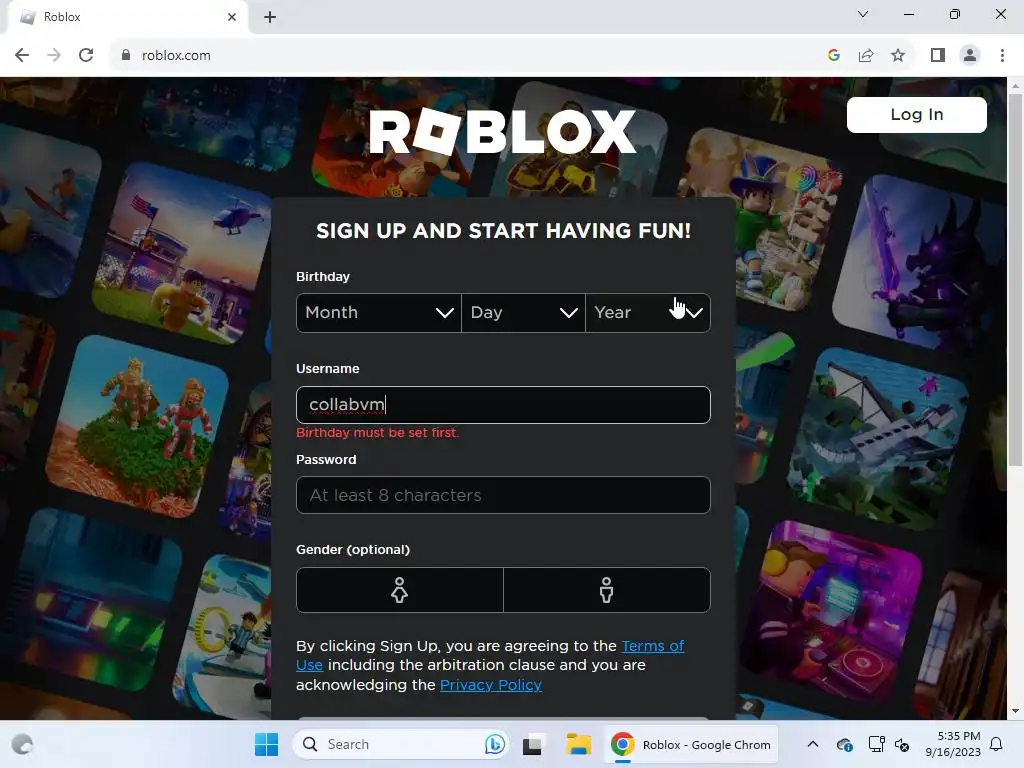Open the Terms of Use link
This screenshot has height=768, width=1024.
[x=652, y=646]
